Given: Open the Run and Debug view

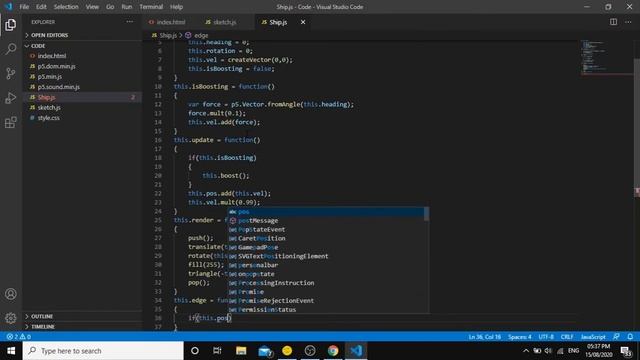Looking at the screenshot, I should [11, 98].
